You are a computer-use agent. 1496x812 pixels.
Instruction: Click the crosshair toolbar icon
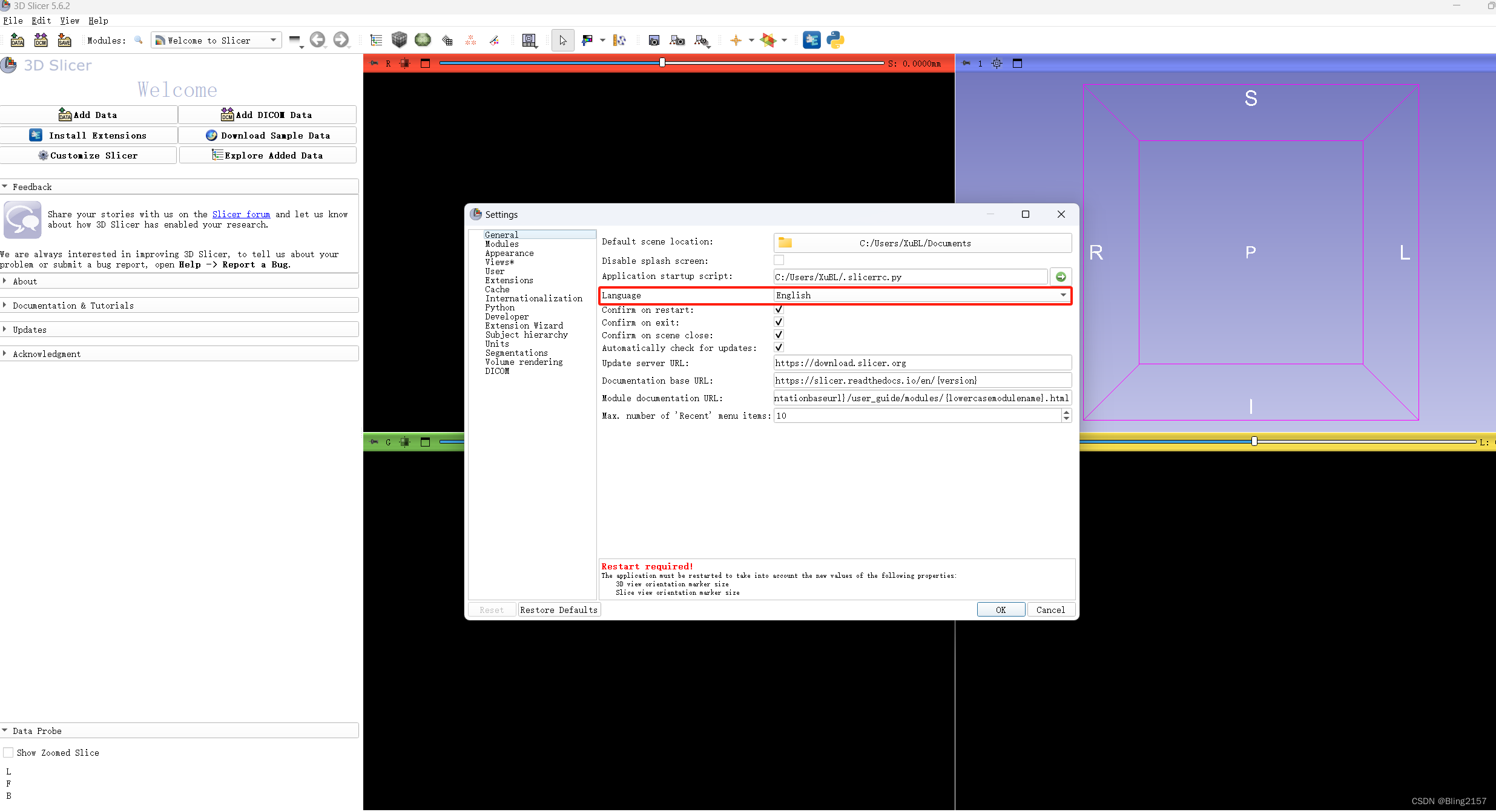tap(736, 41)
